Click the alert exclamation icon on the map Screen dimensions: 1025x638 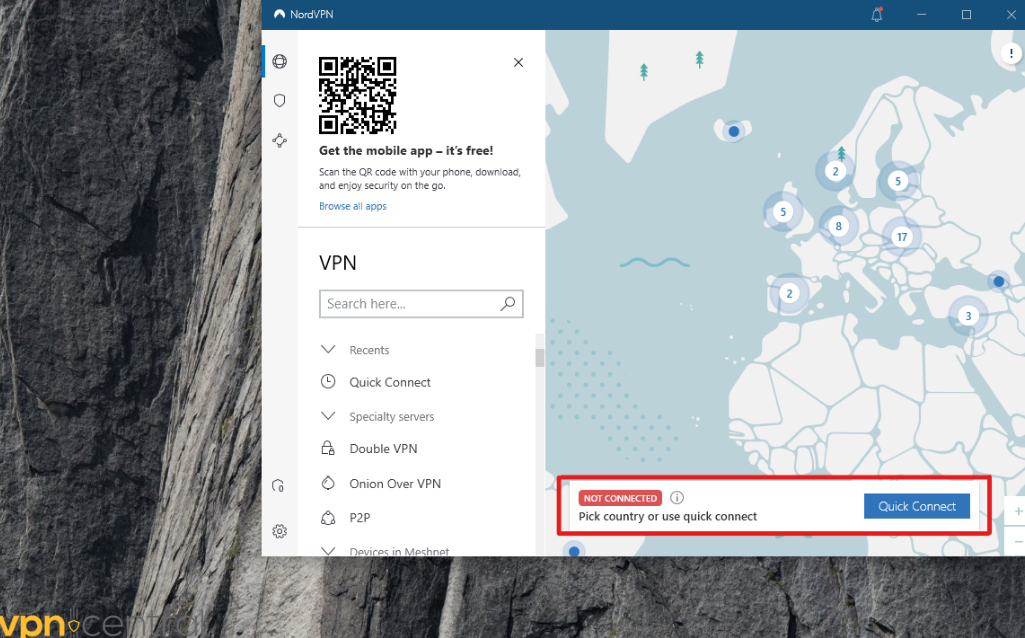(1011, 54)
